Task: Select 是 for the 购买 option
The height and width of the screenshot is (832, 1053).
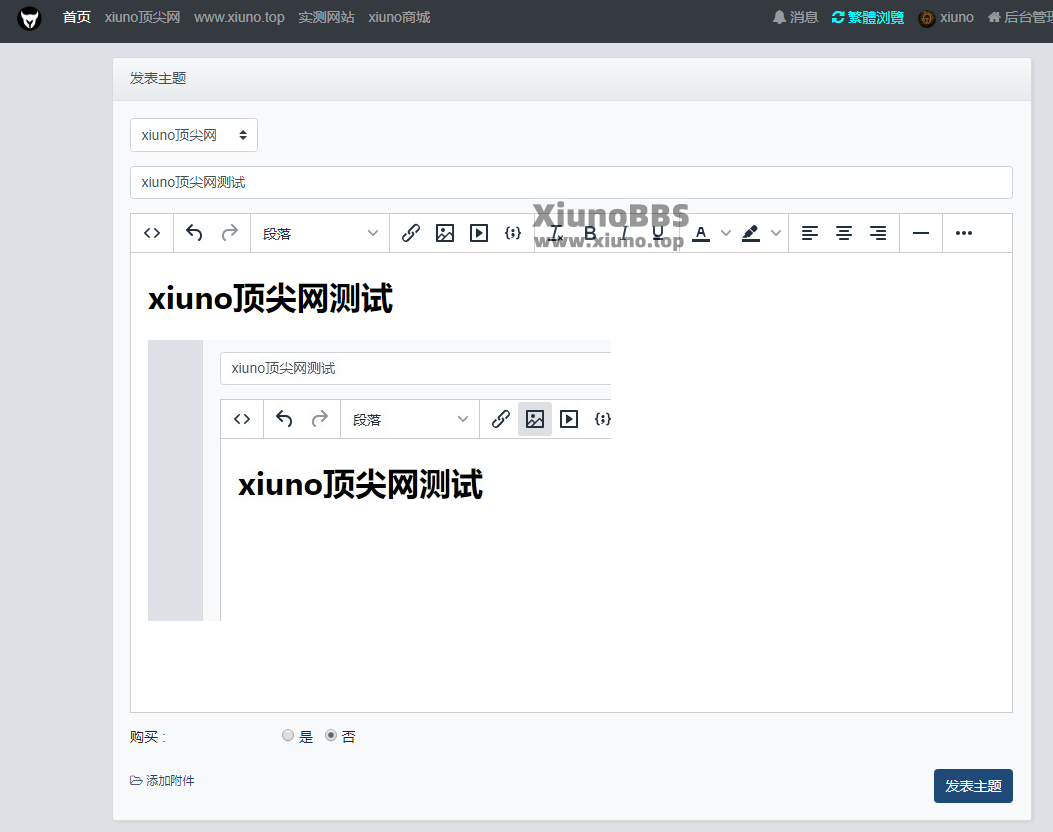Action: 288,735
